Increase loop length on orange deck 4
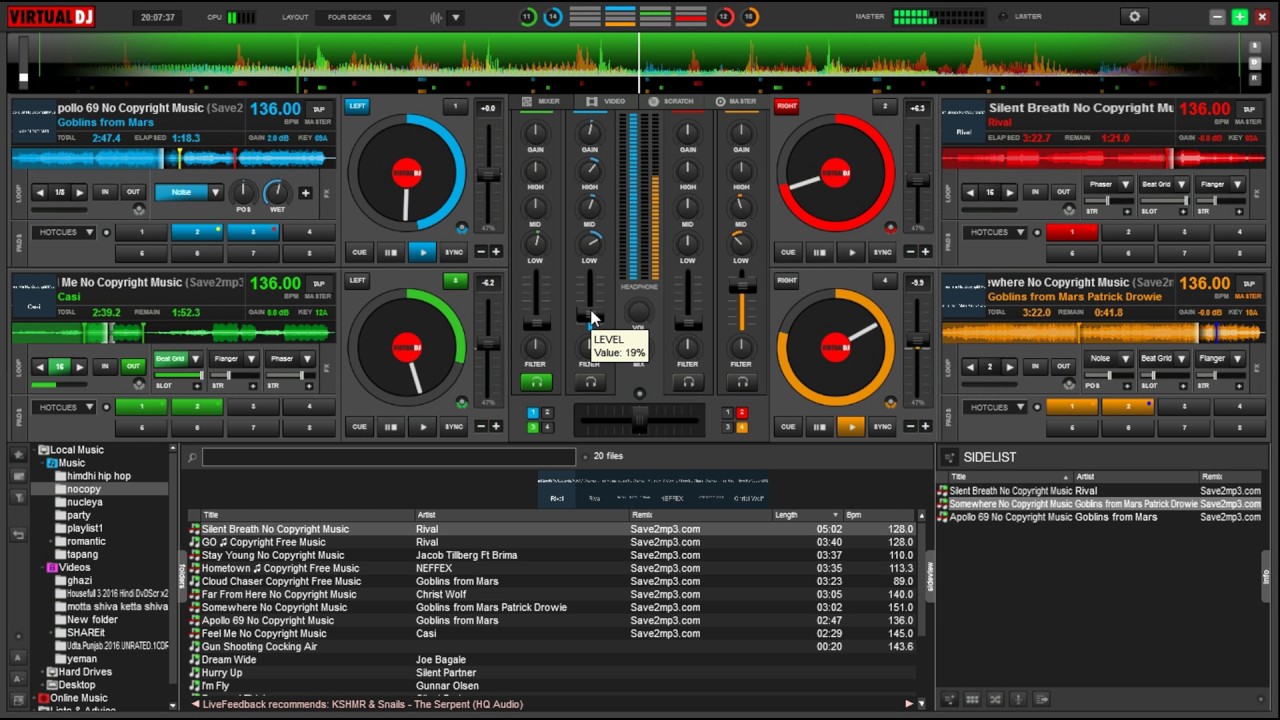 (x=1009, y=367)
